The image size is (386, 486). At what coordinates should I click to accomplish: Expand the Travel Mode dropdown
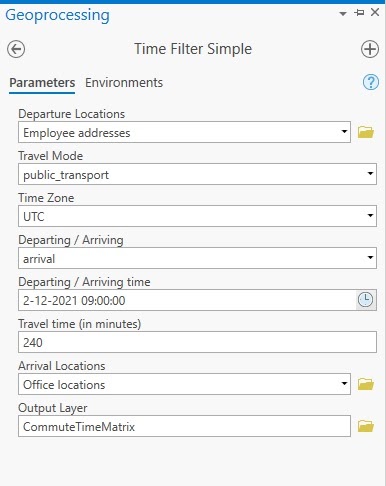pos(370,174)
